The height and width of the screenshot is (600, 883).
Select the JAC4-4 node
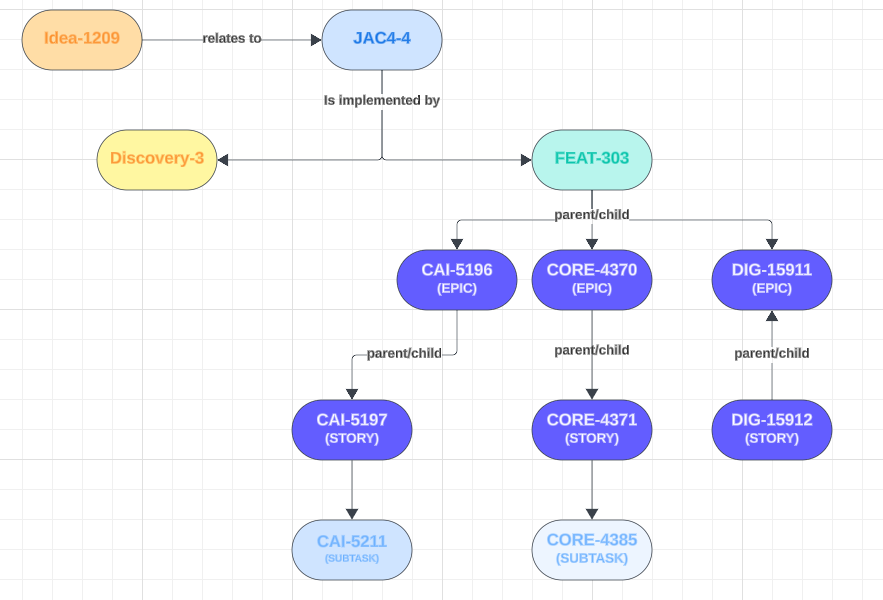[382, 39]
